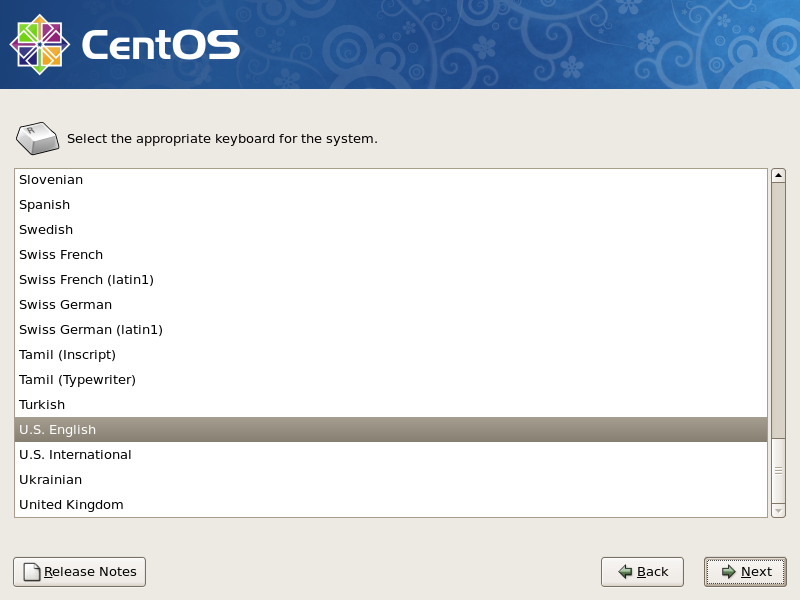Select Slovenian keyboard layout
This screenshot has width=800, height=600.
(51, 180)
